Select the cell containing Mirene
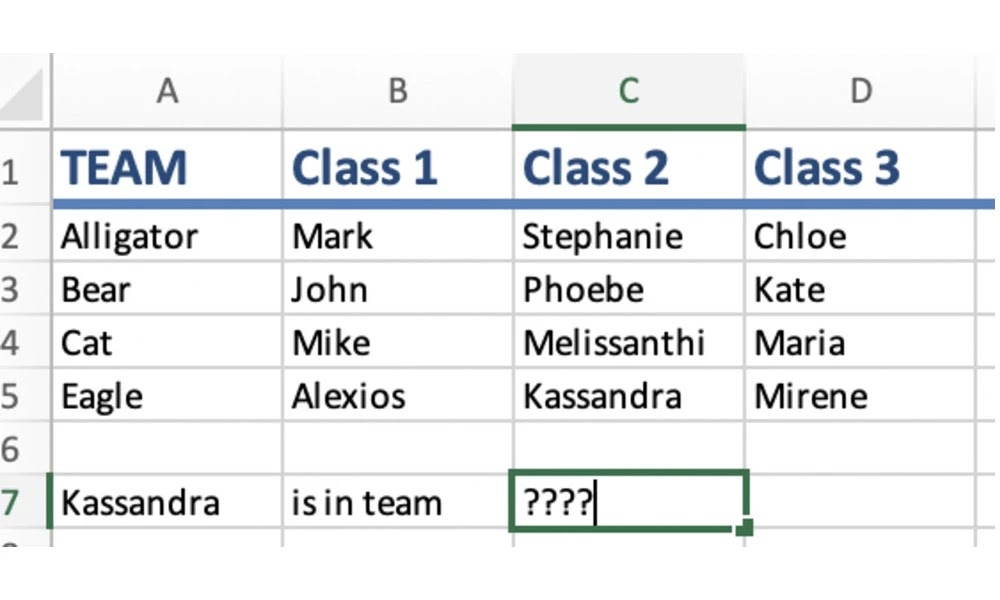 tap(860, 395)
